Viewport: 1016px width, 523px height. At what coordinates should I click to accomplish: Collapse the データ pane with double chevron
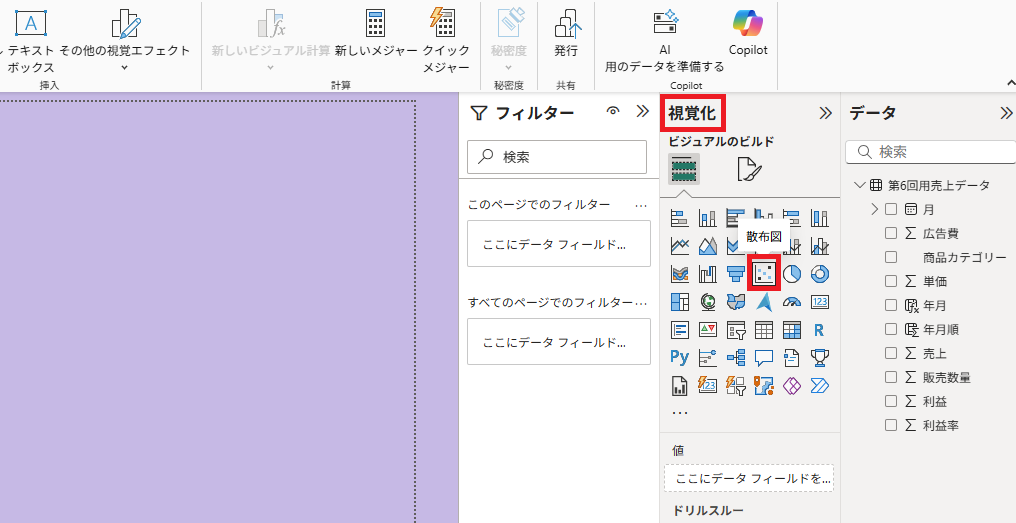click(1006, 113)
